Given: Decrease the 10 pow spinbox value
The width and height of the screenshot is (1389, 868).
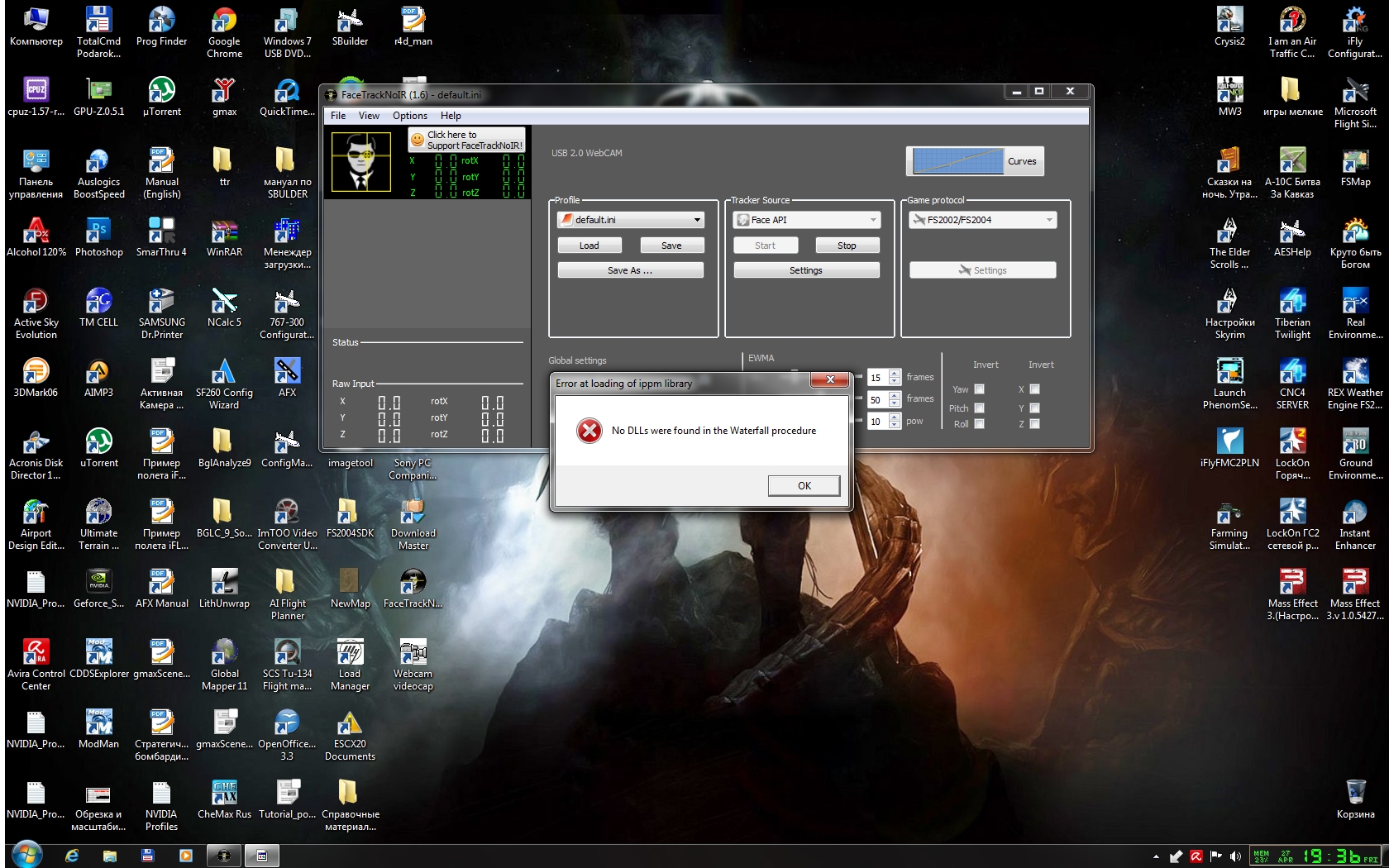Looking at the screenshot, I should coord(894,426).
